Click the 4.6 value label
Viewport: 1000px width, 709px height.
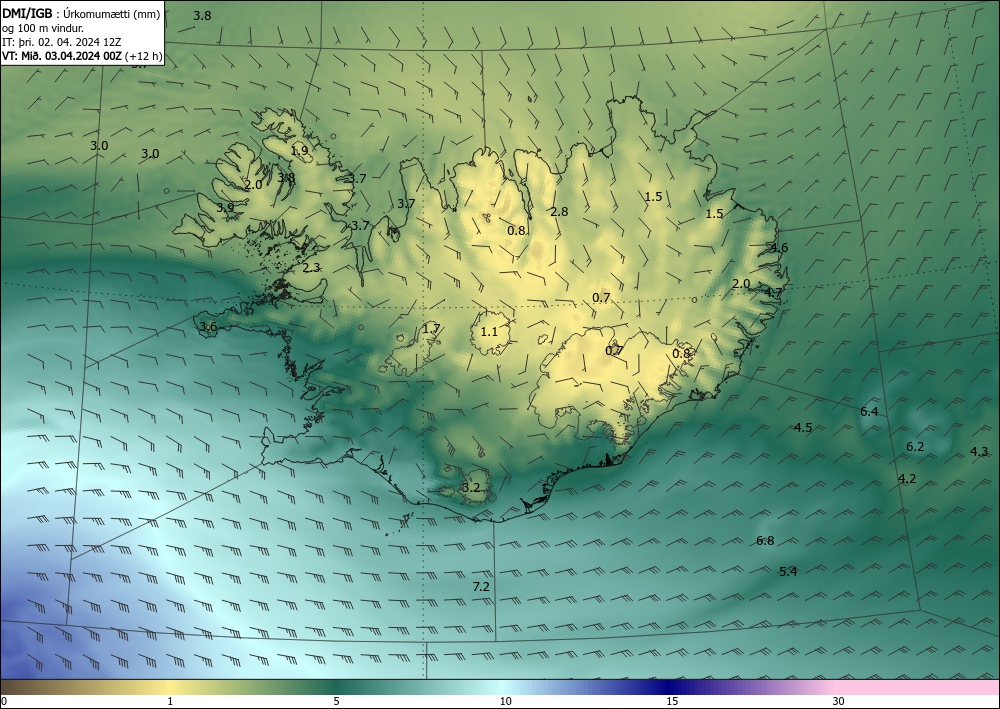pos(779,248)
